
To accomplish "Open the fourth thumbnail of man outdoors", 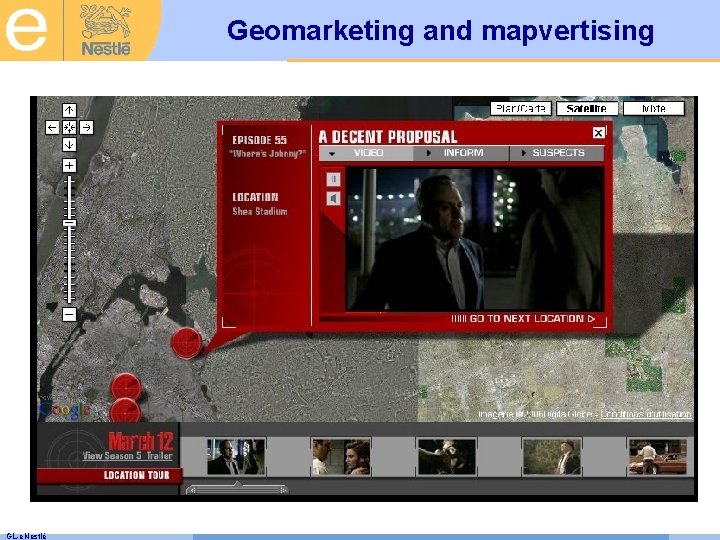I will (x=552, y=456).
